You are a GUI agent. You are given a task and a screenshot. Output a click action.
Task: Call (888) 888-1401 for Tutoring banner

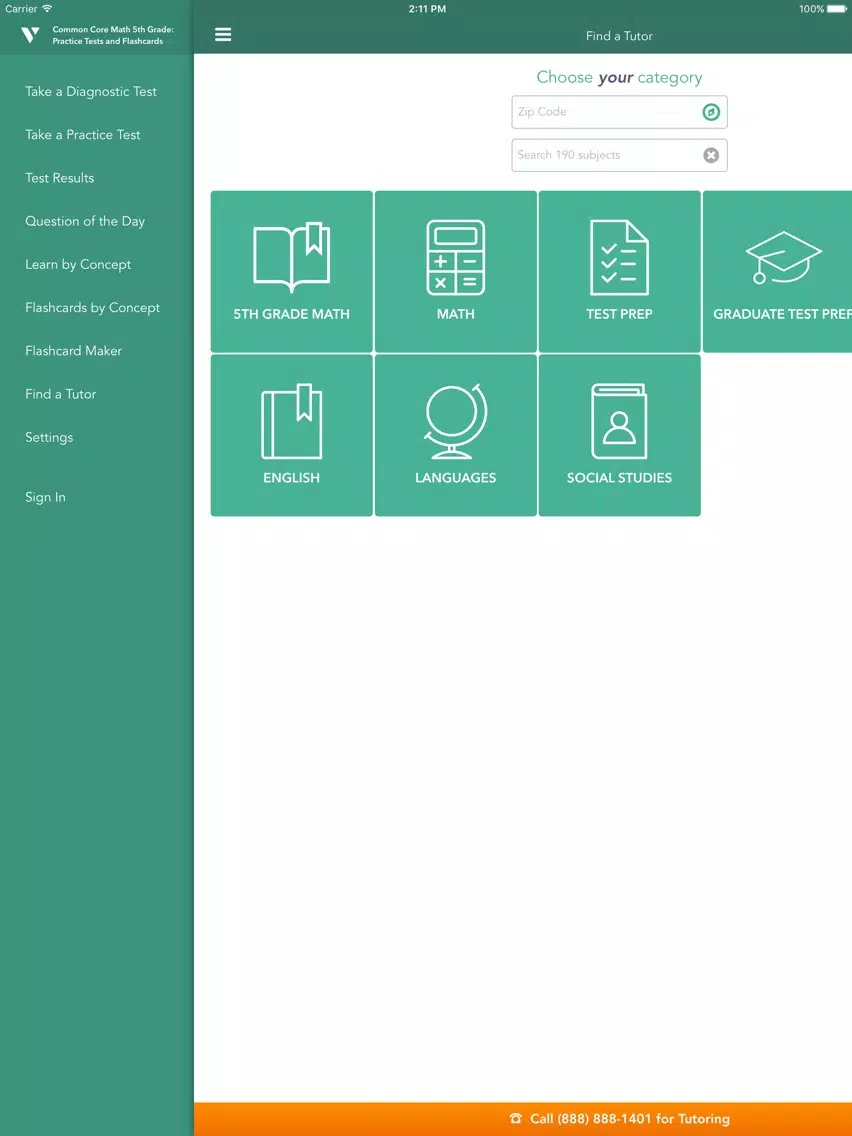coord(523,1119)
